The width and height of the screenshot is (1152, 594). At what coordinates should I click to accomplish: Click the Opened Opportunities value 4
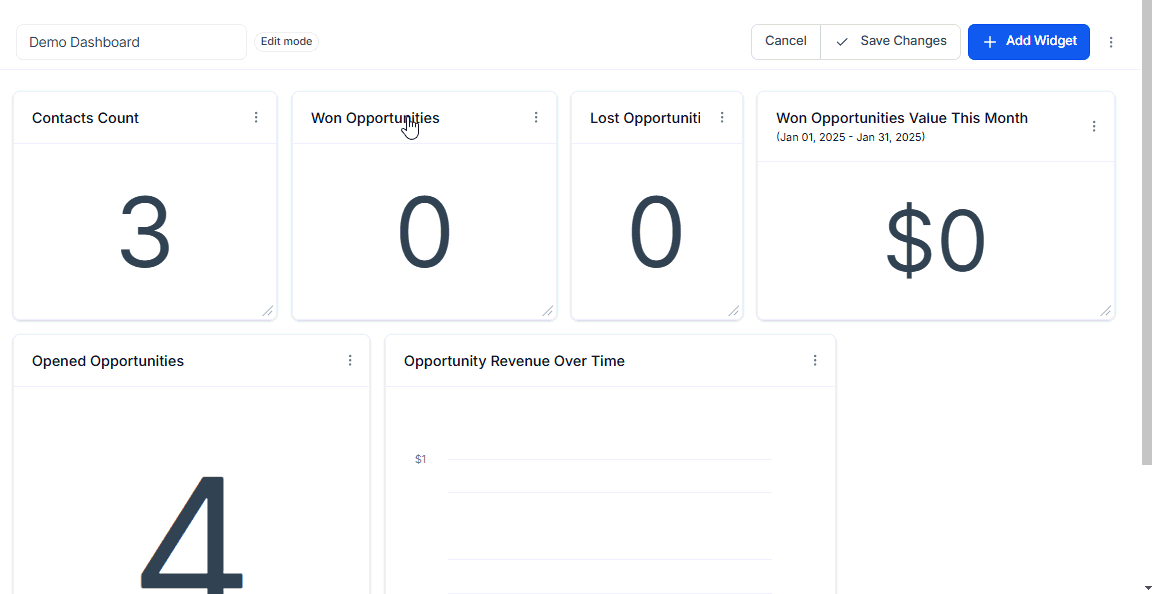pyautogui.click(x=191, y=535)
